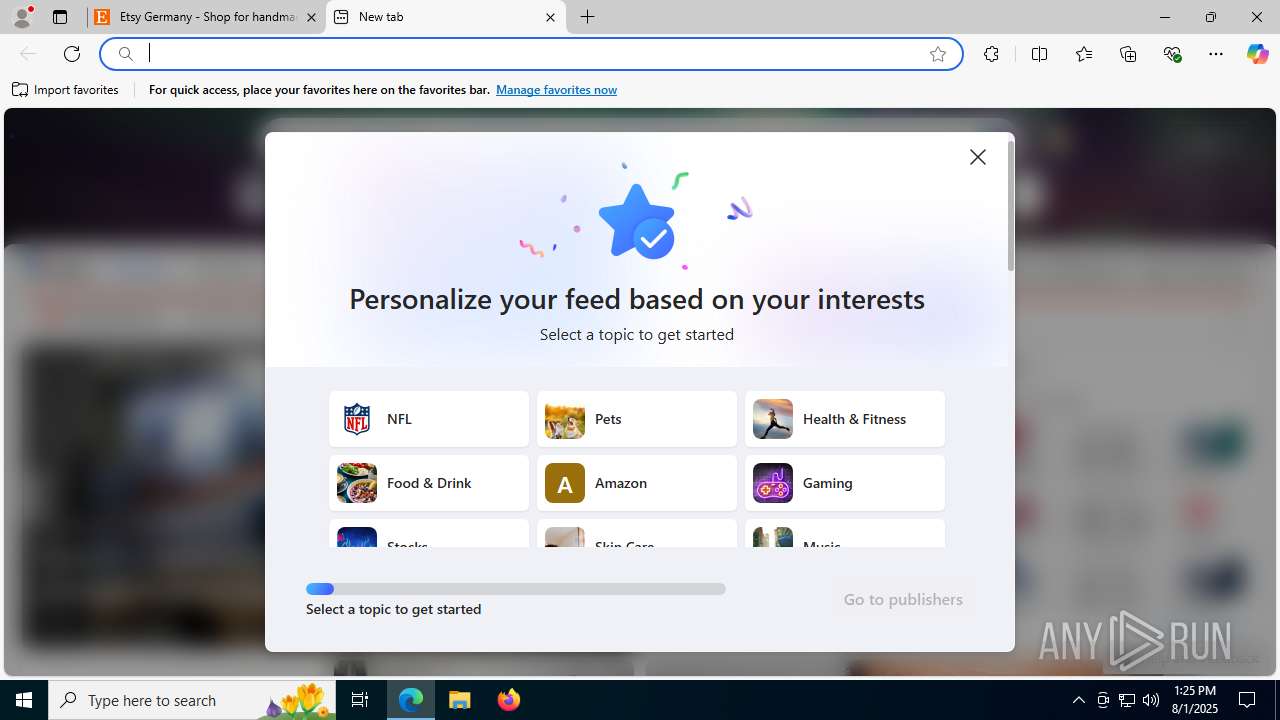Click Go to publishers button
This screenshot has width=1280, height=720.
coord(903,599)
